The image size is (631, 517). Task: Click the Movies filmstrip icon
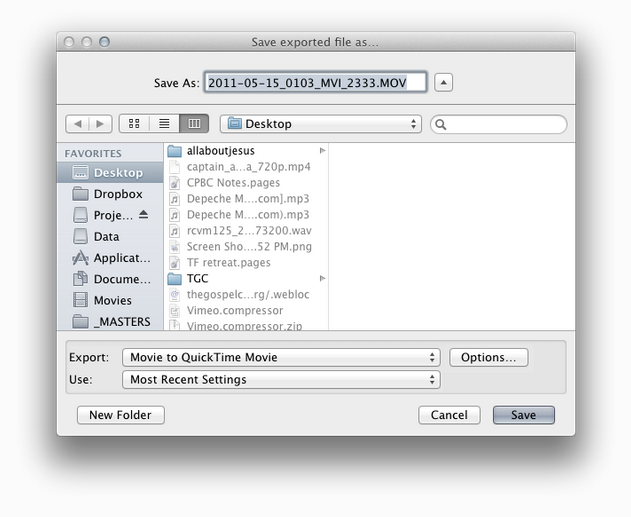pyautogui.click(x=80, y=300)
